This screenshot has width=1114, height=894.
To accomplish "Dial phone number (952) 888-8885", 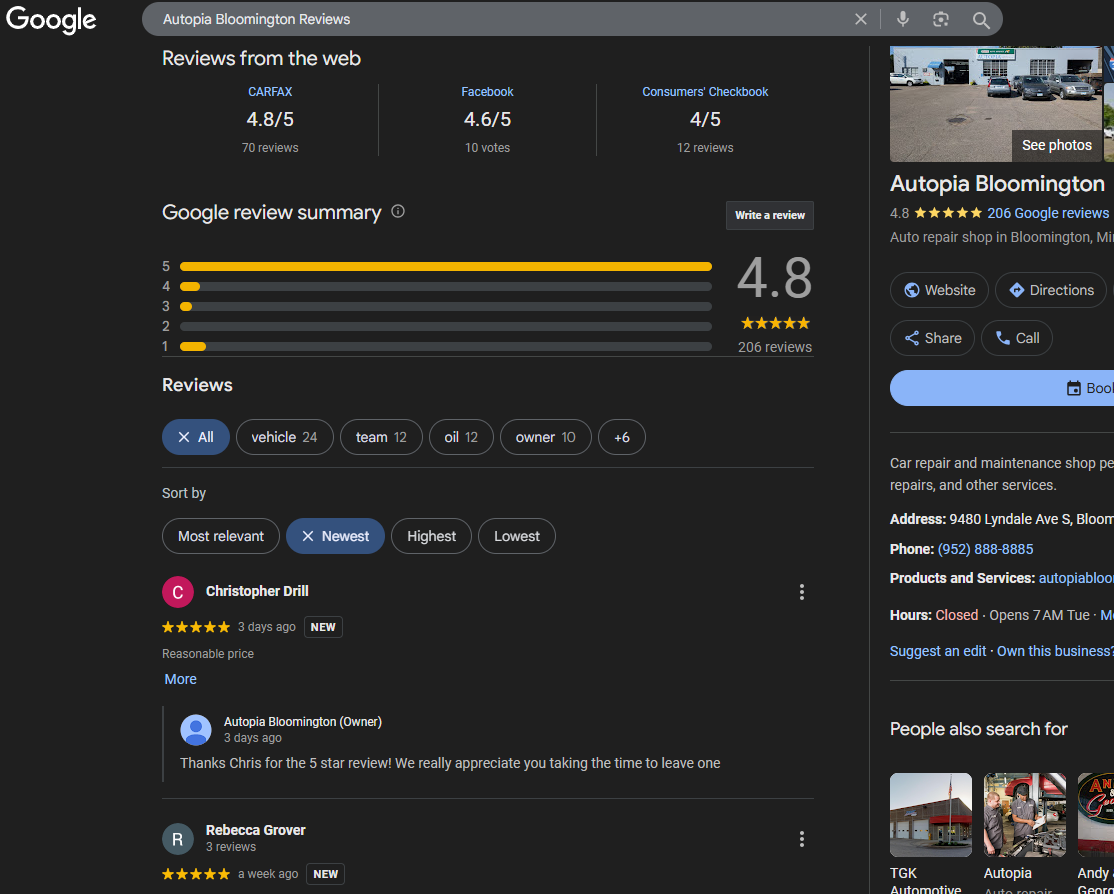I will (985, 549).
